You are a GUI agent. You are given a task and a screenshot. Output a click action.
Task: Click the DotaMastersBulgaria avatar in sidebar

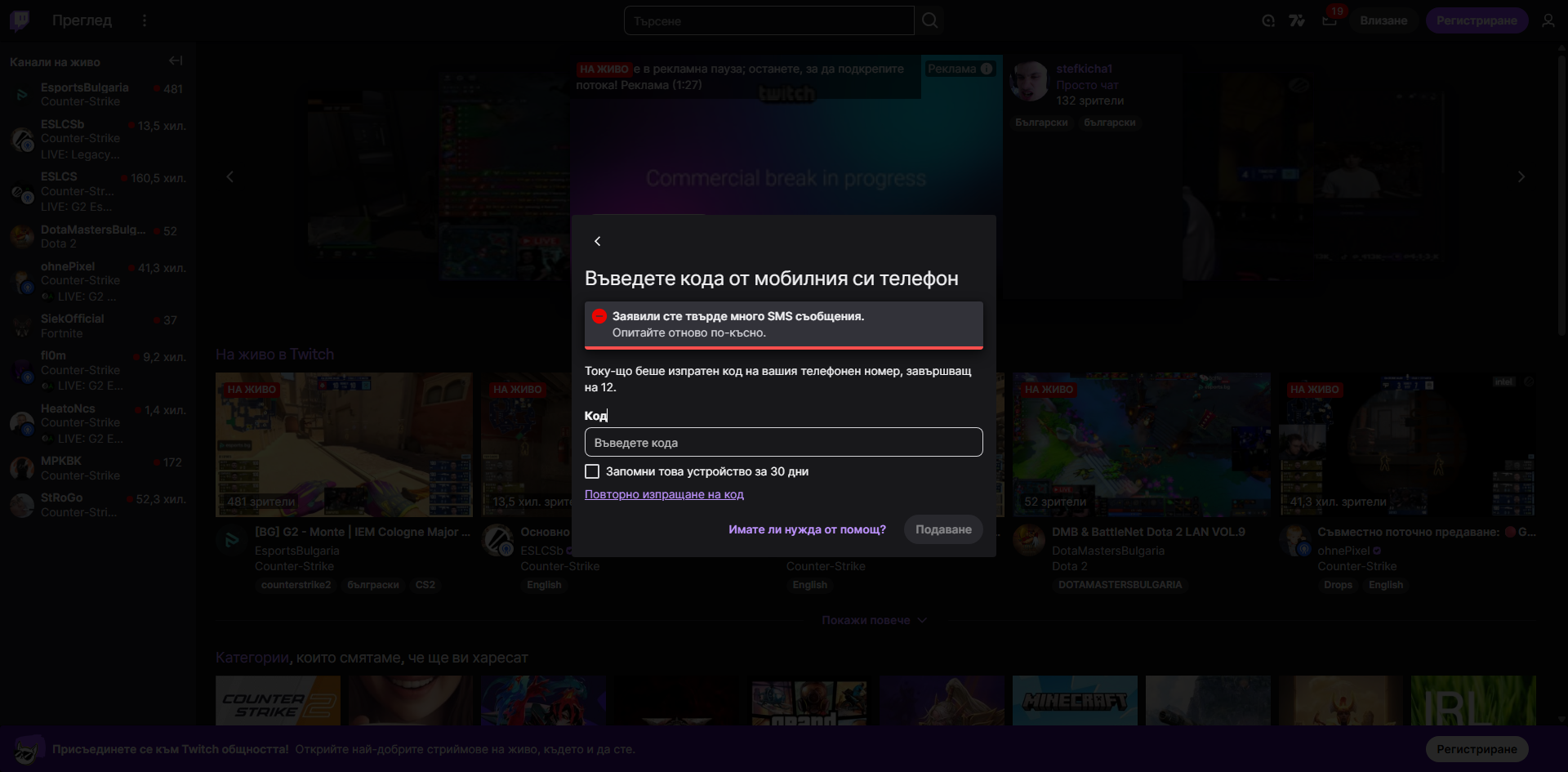(22, 236)
